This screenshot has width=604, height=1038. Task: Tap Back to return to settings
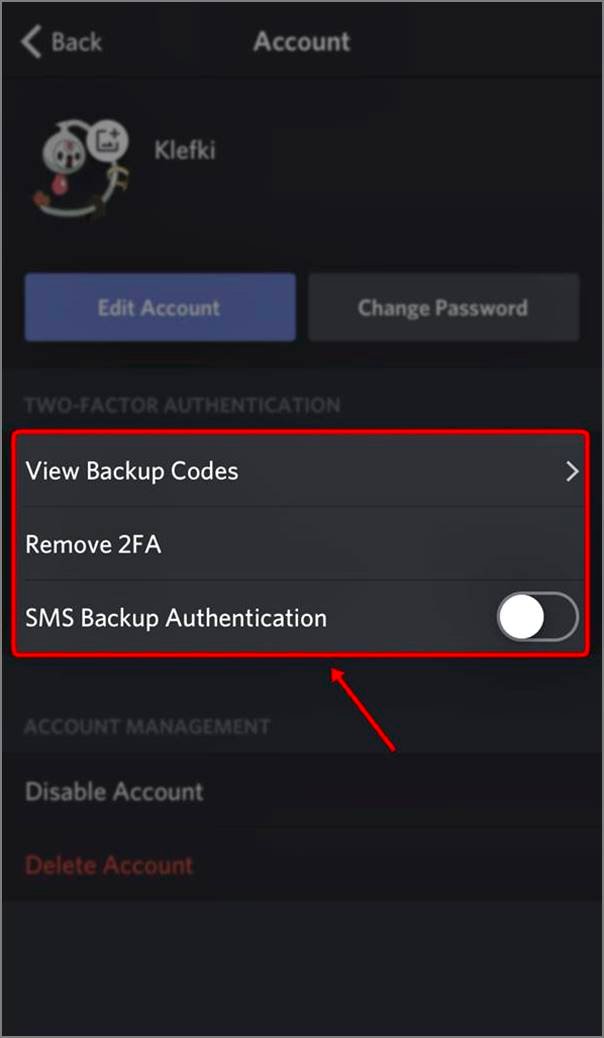[60, 41]
